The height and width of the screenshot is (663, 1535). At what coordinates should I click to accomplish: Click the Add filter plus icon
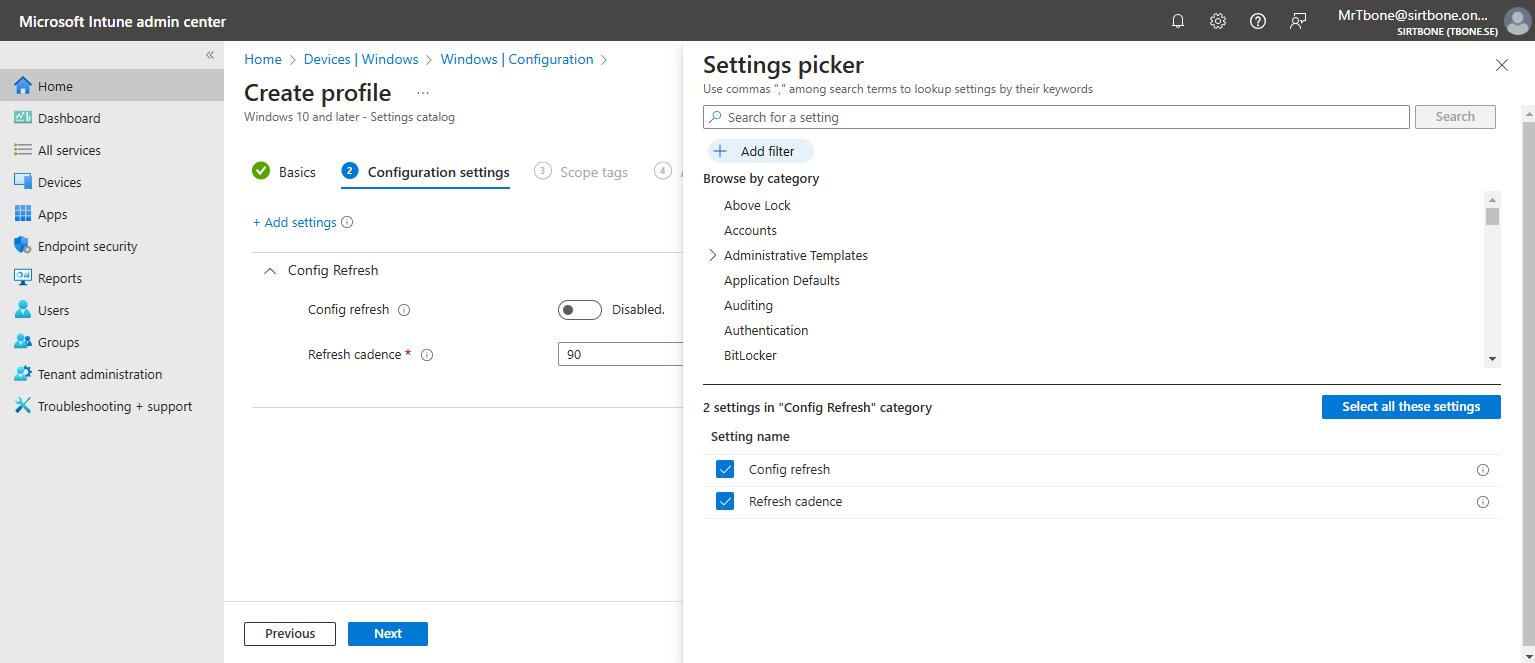point(720,150)
